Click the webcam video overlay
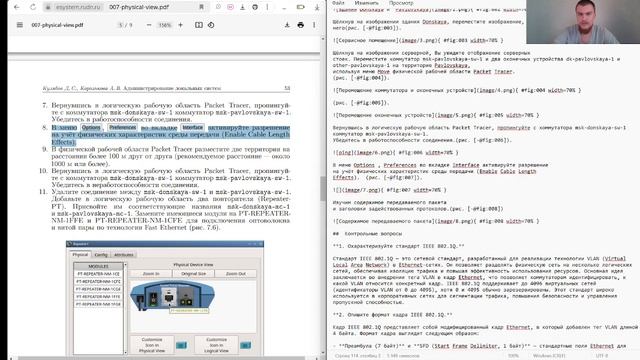 coord(583,22)
